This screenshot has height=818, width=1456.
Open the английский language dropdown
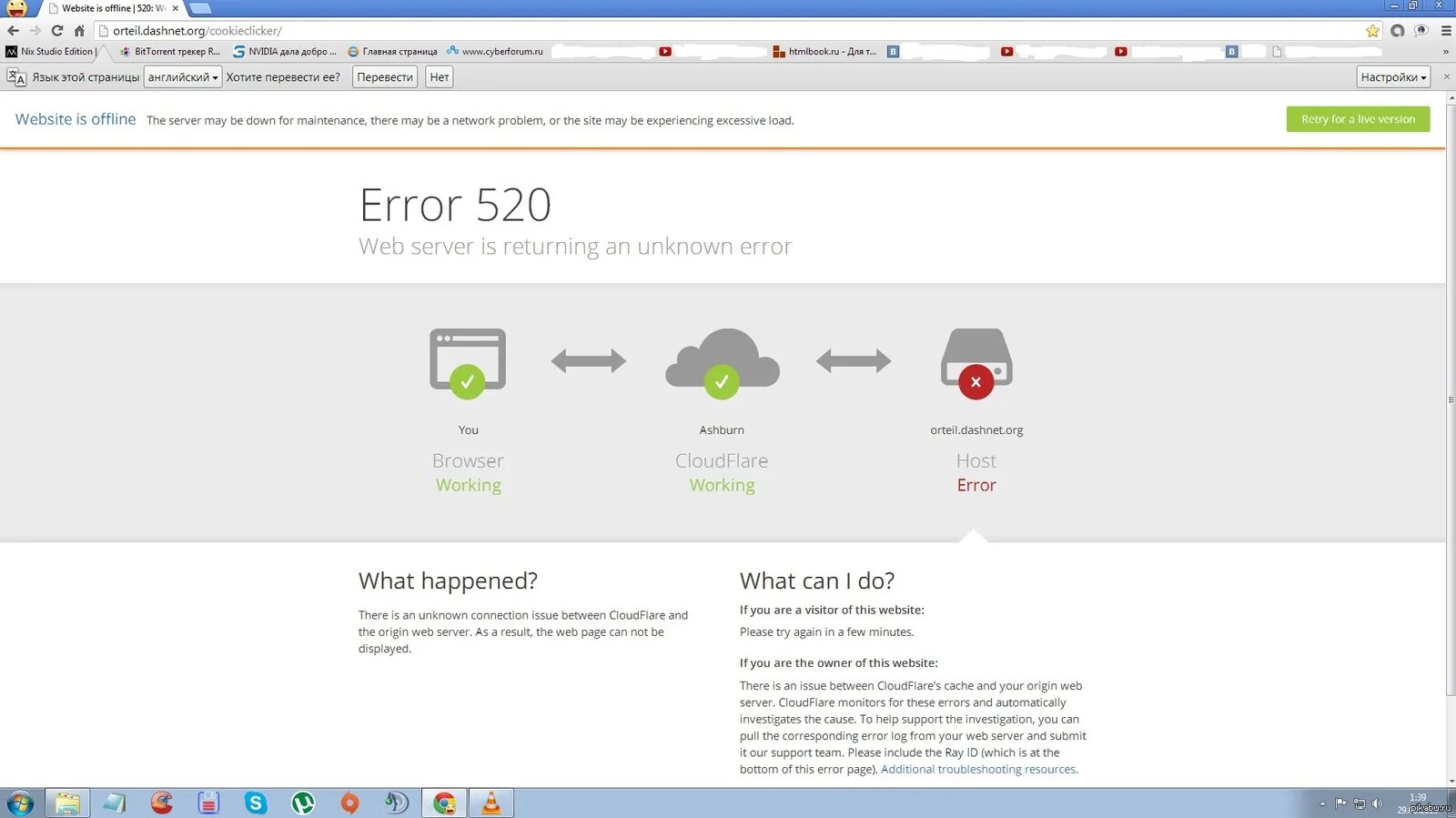click(x=183, y=77)
